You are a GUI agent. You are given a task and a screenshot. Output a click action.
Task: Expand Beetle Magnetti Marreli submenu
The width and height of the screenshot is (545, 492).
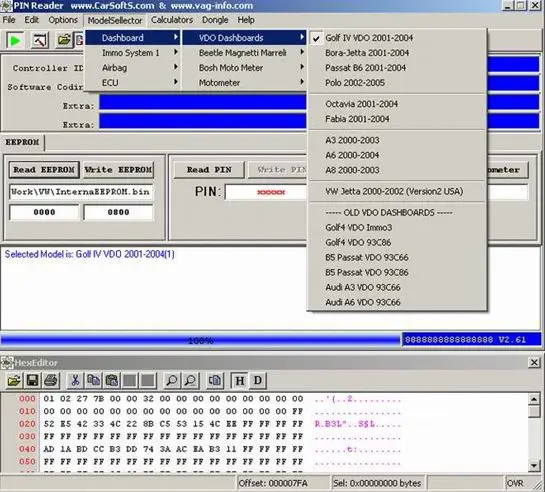pos(244,53)
